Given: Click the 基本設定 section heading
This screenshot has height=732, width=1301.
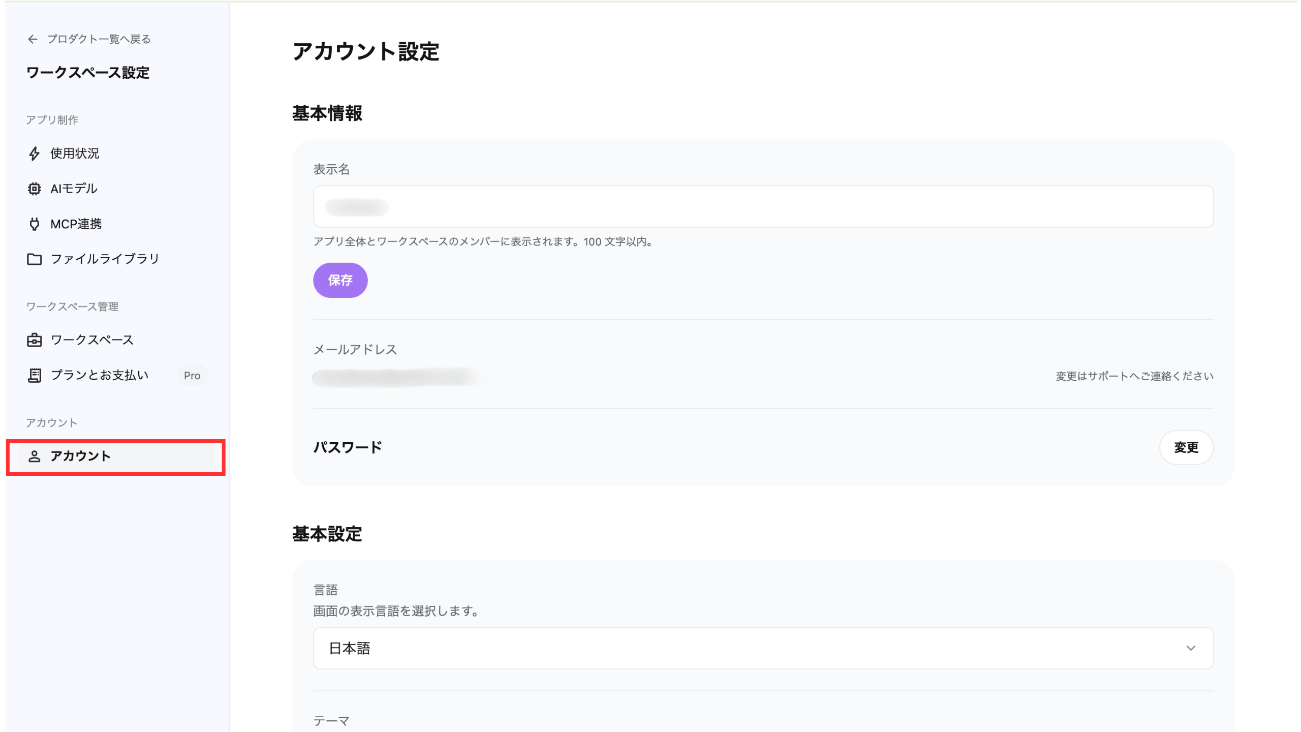Looking at the screenshot, I should (x=327, y=534).
